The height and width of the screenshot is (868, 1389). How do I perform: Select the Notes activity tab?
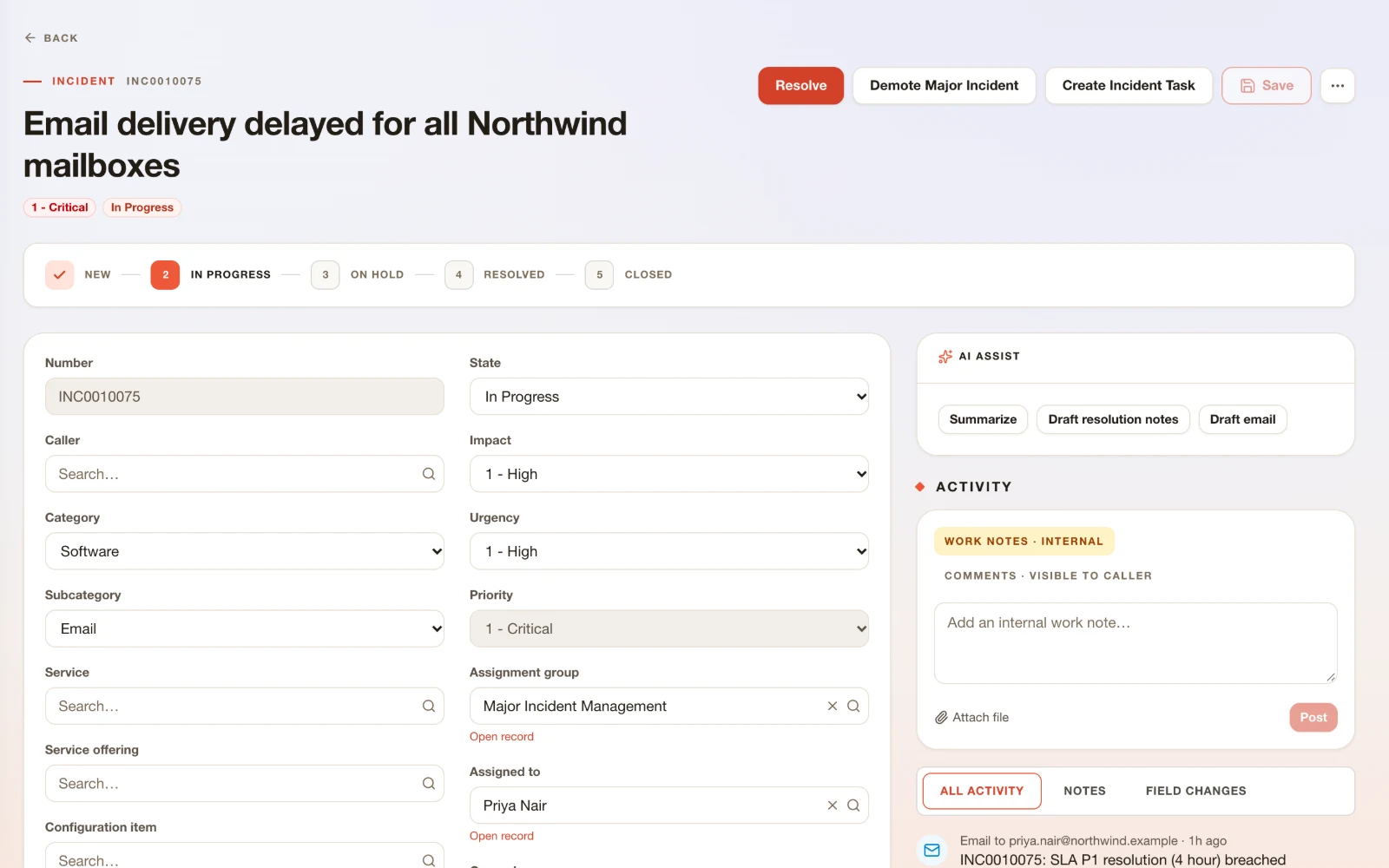tap(1084, 791)
